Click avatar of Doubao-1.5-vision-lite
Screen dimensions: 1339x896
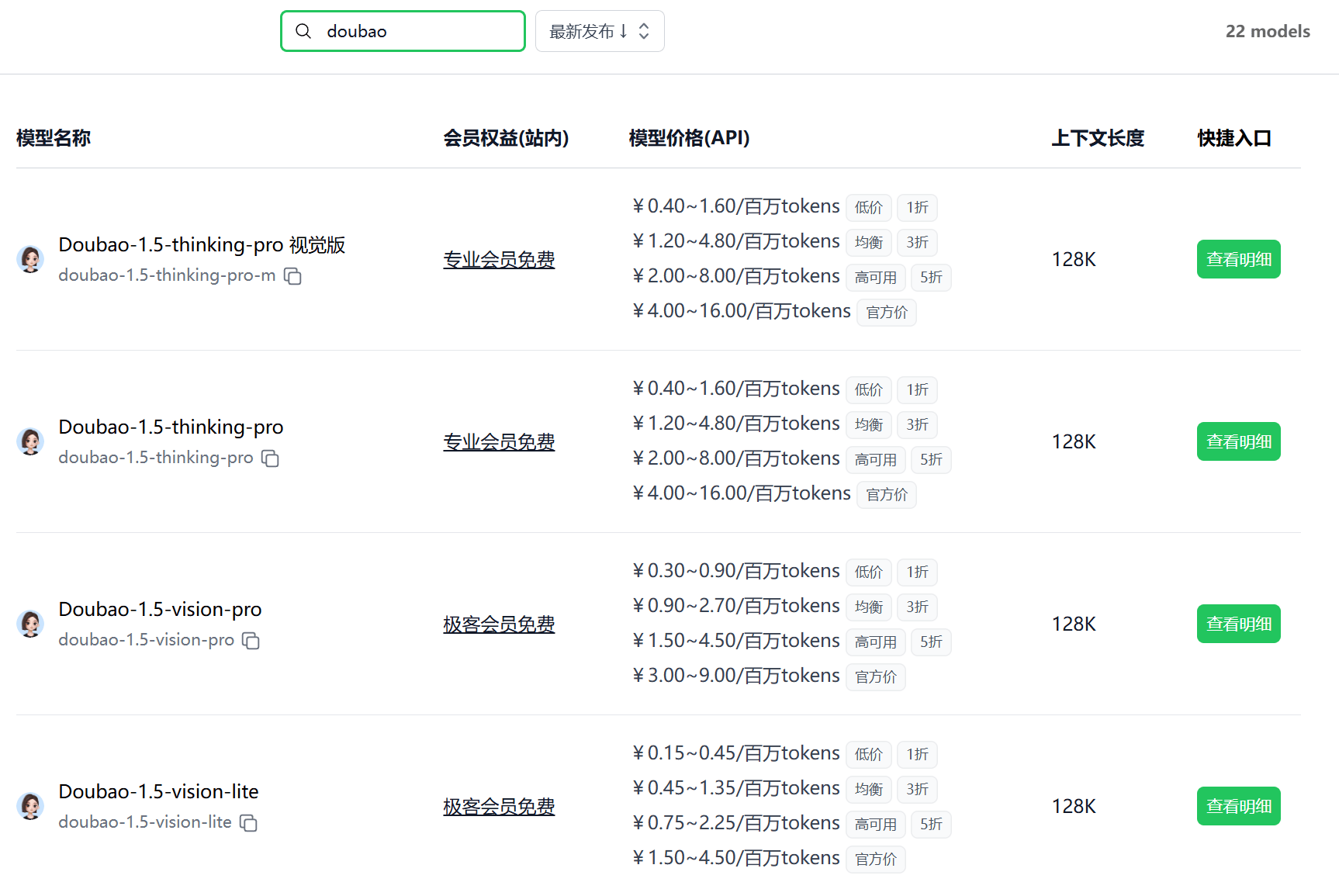(x=30, y=806)
